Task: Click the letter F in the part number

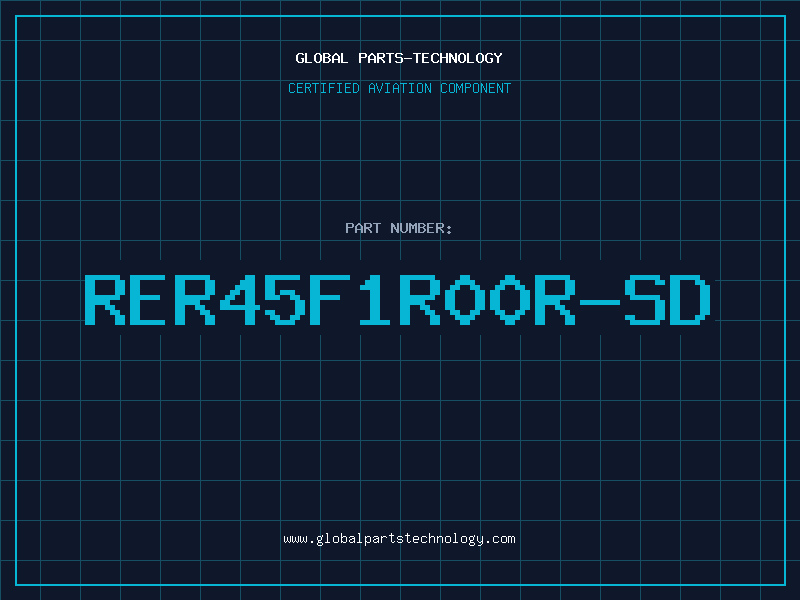Action: [x=328, y=299]
